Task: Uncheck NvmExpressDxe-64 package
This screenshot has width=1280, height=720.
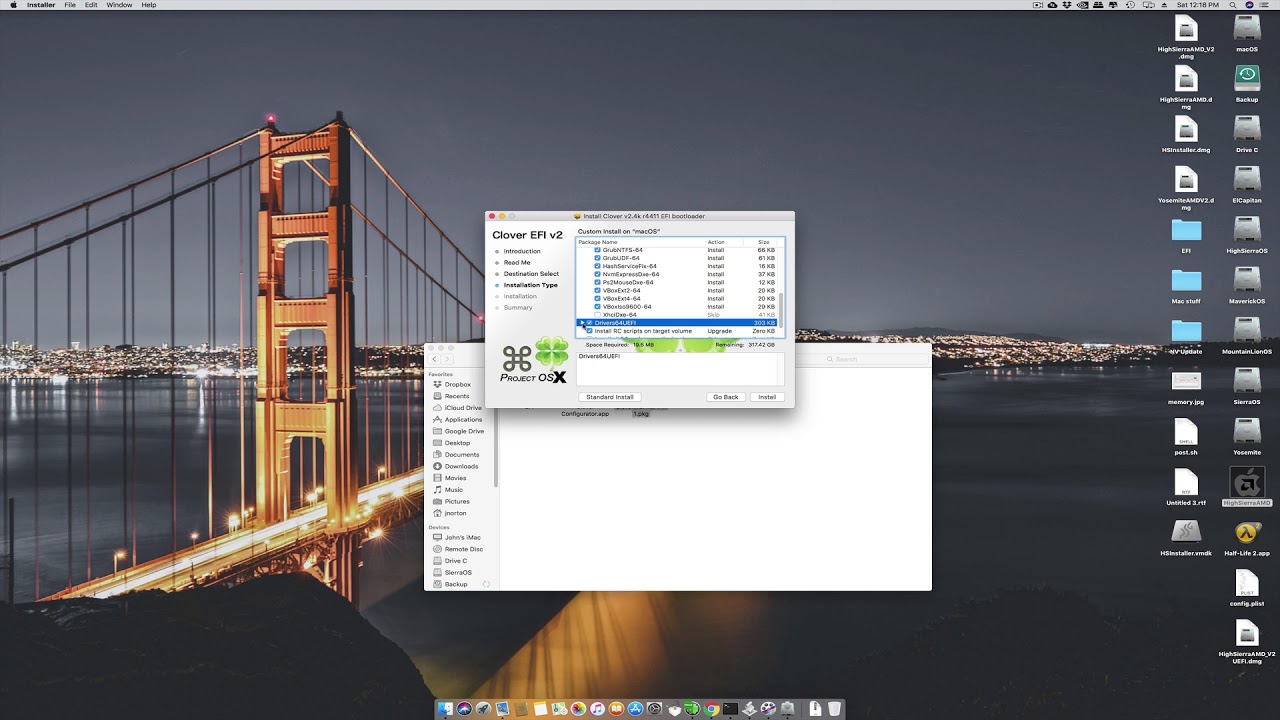Action: [598, 274]
